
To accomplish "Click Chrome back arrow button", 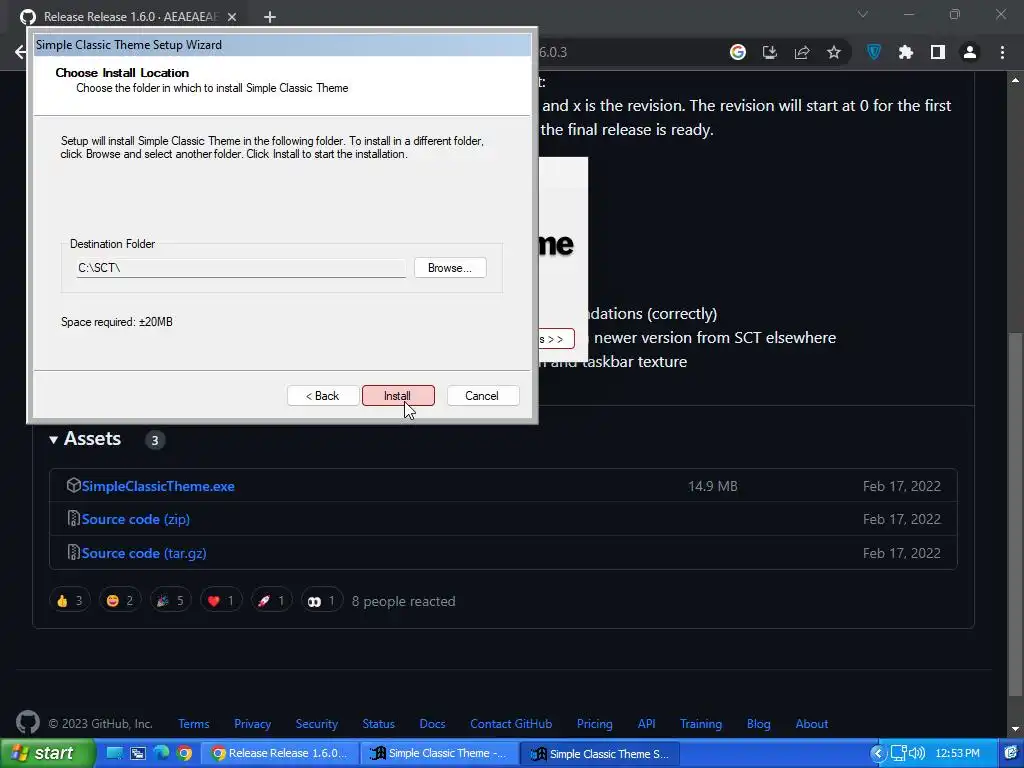I will pyautogui.click(x=20, y=52).
